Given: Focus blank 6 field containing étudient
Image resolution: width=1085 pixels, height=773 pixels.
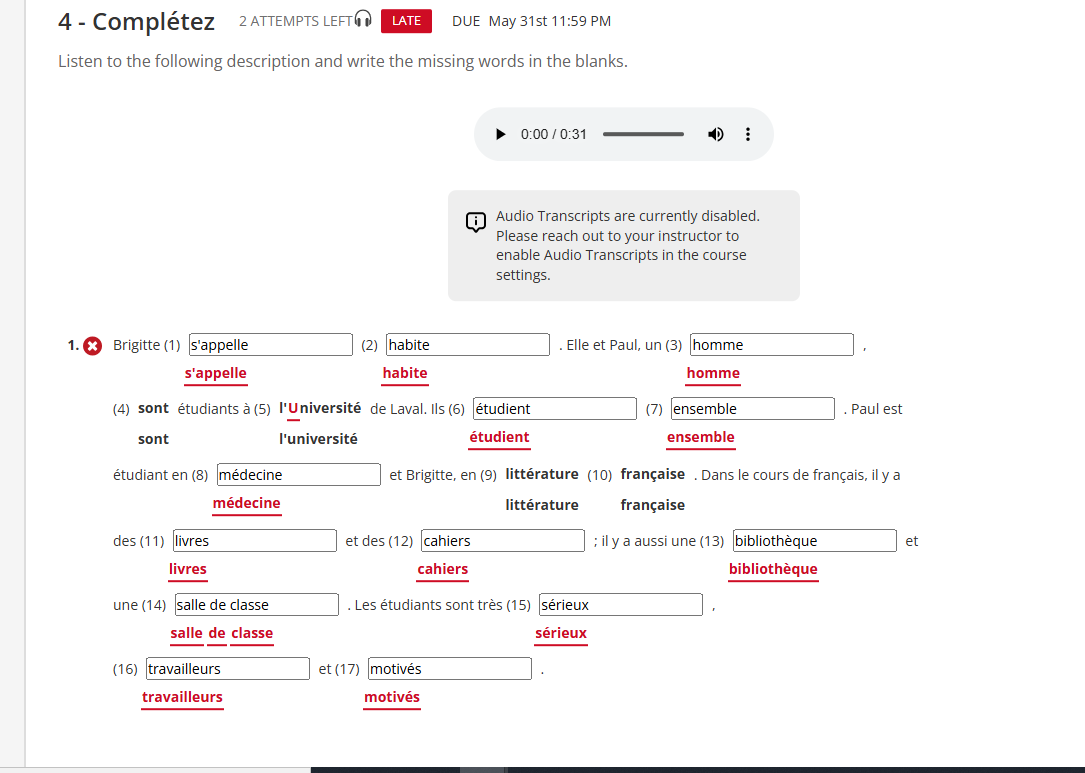Looking at the screenshot, I should 555,409.
